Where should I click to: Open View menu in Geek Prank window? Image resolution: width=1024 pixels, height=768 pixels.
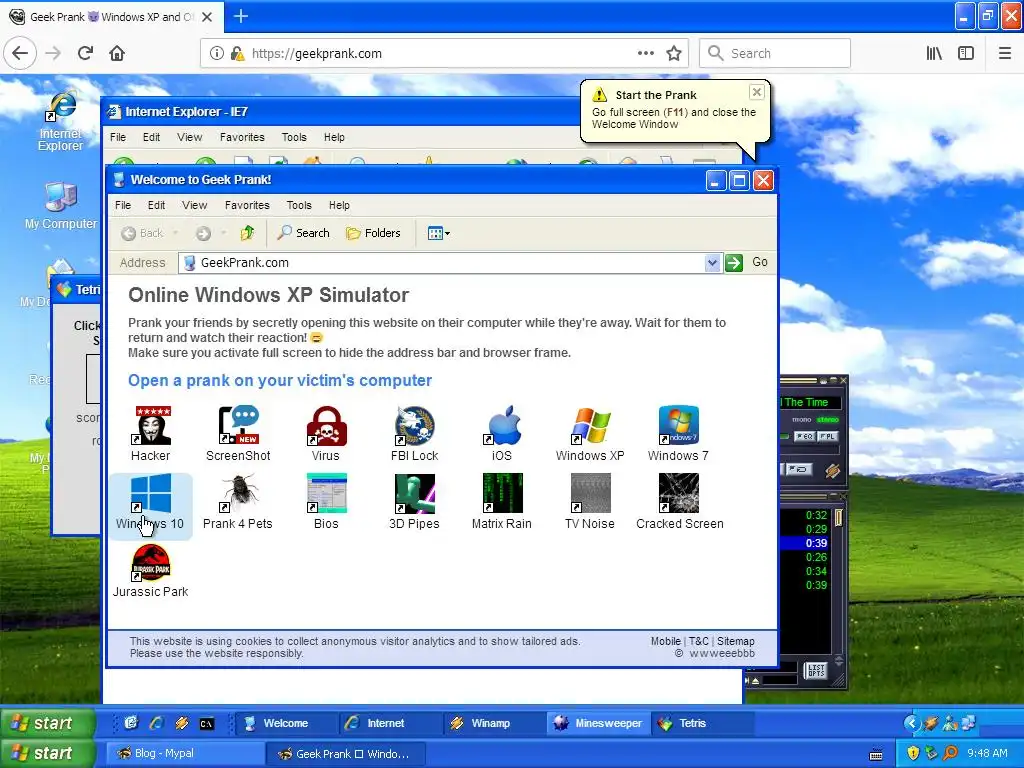(x=195, y=205)
